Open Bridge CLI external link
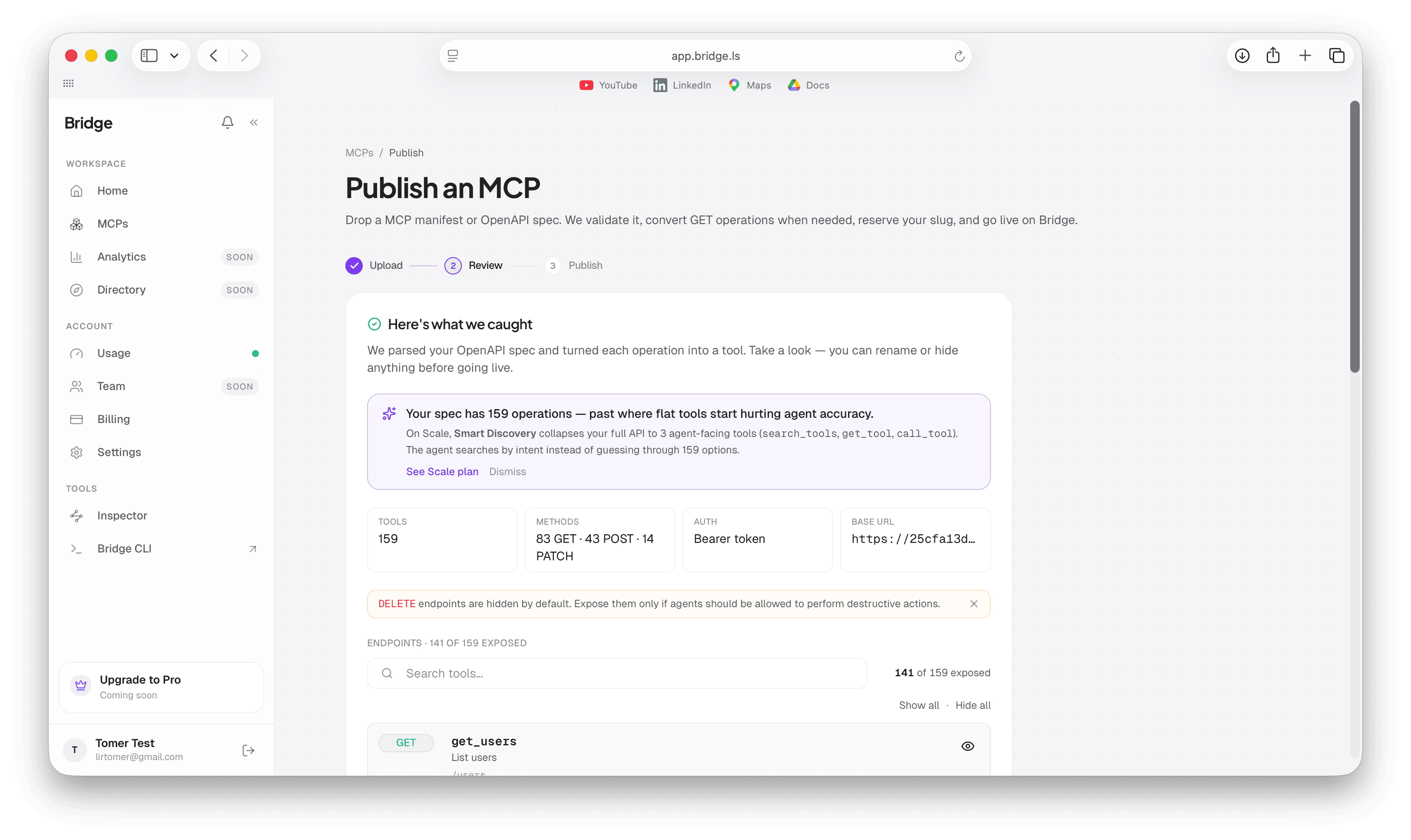1411x840 pixels. [161, 549]
